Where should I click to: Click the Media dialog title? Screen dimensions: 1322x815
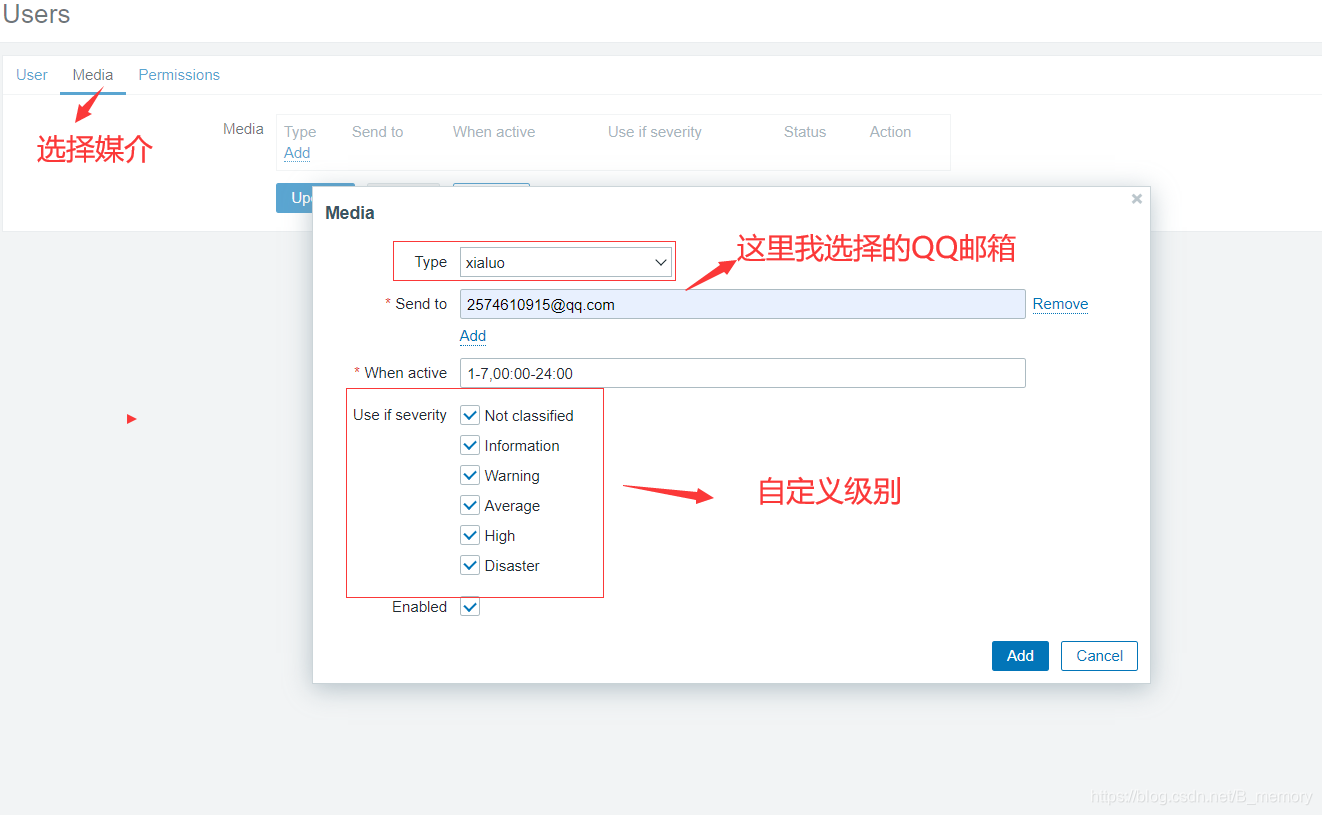[x=350, y=213]
